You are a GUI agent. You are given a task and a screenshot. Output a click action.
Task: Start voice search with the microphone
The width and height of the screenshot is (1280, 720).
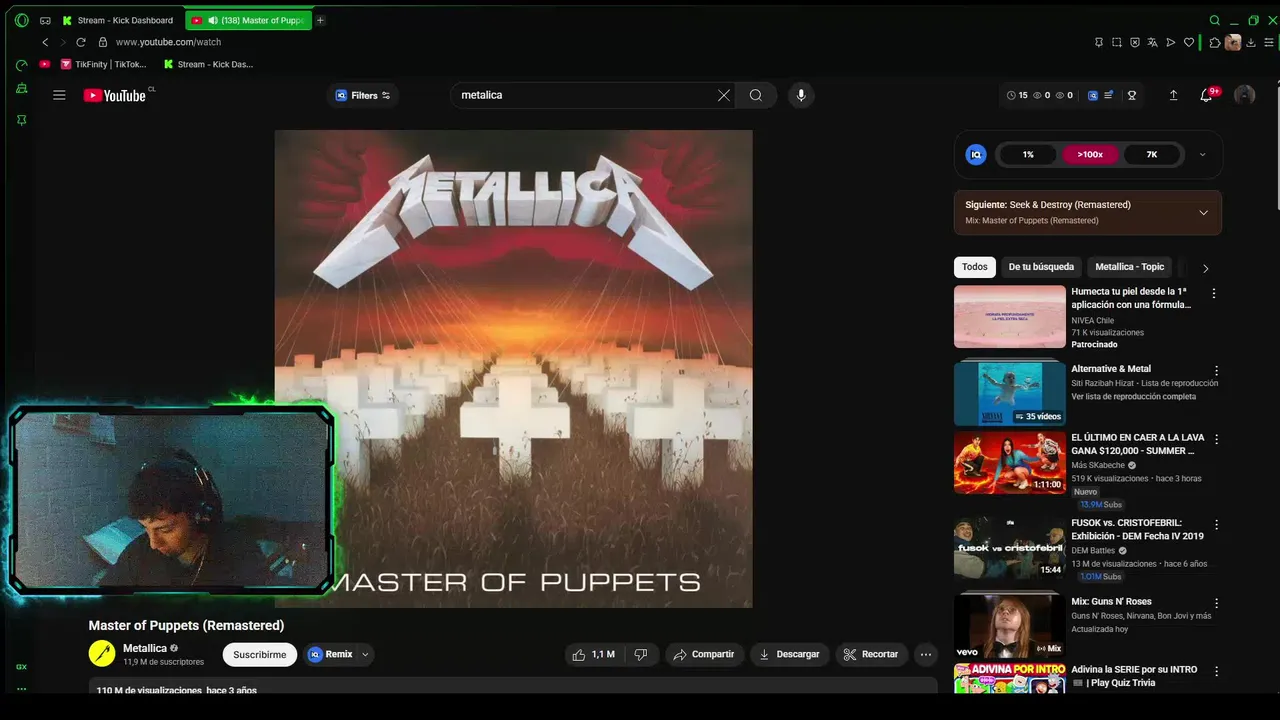(x=800, y=95)
